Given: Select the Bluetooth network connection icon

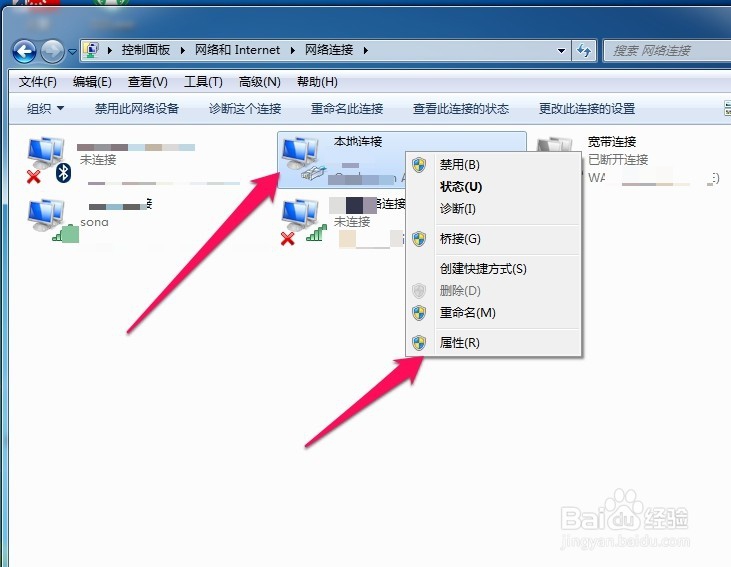Looking at the screenshot, I should click(x=48, y=159).
